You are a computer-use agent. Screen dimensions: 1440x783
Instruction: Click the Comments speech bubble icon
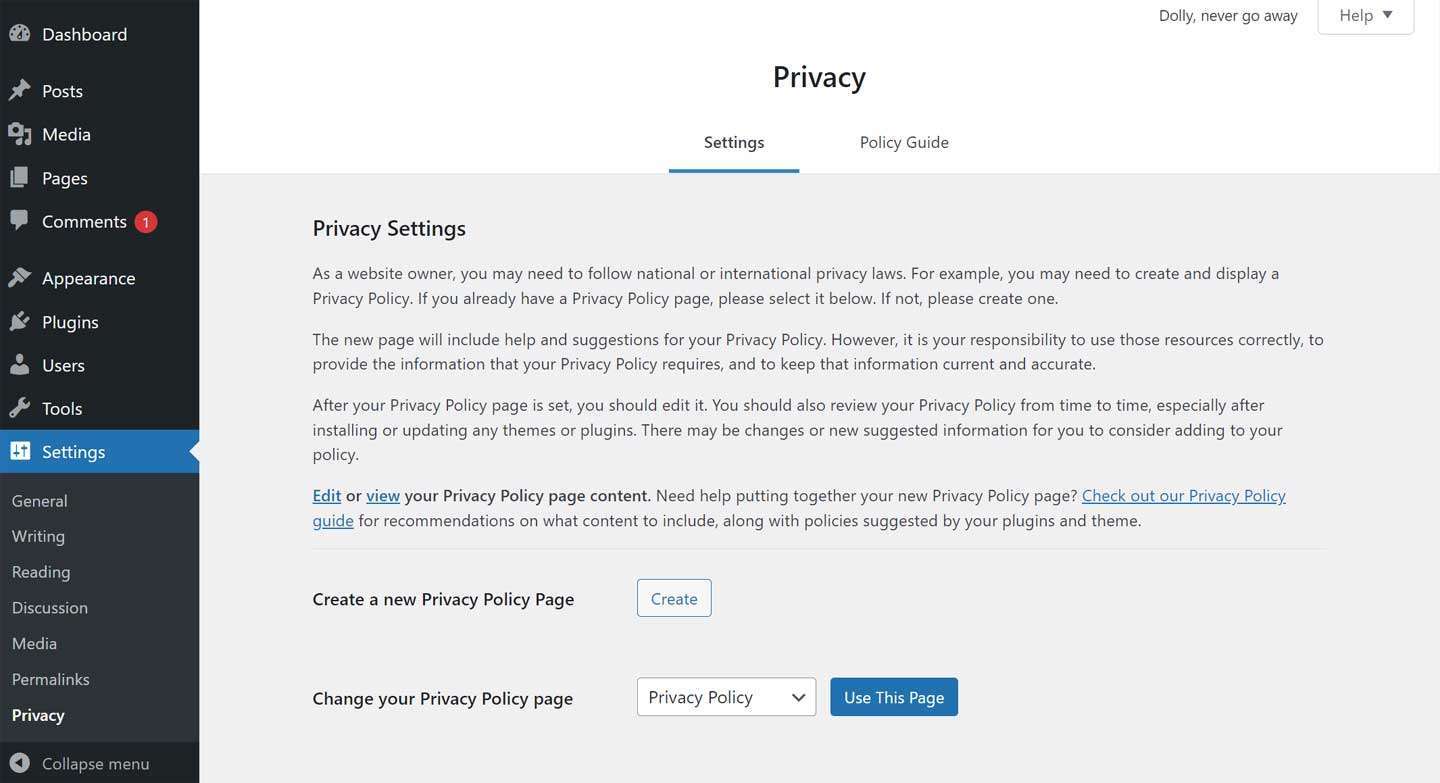click(20, 221)
